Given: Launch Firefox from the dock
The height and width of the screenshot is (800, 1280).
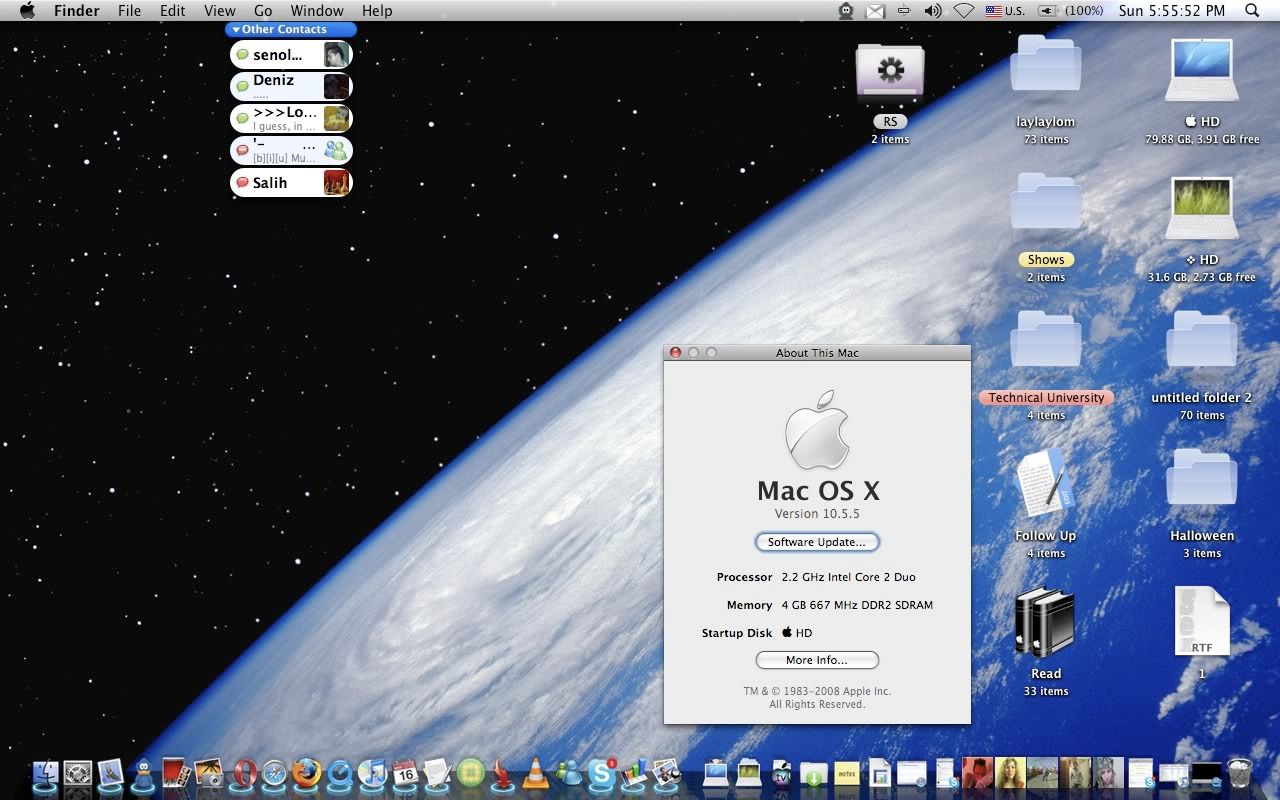Looking at the screenshot, I should (307, 773).
